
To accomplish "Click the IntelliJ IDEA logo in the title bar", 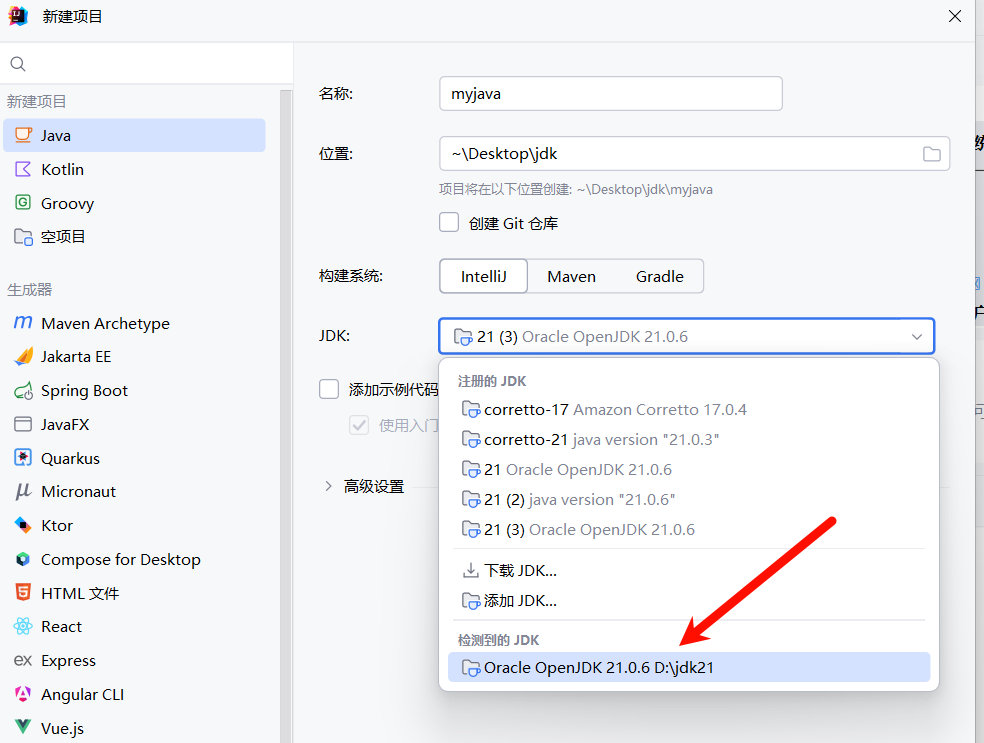I will [x=18, y=16].
